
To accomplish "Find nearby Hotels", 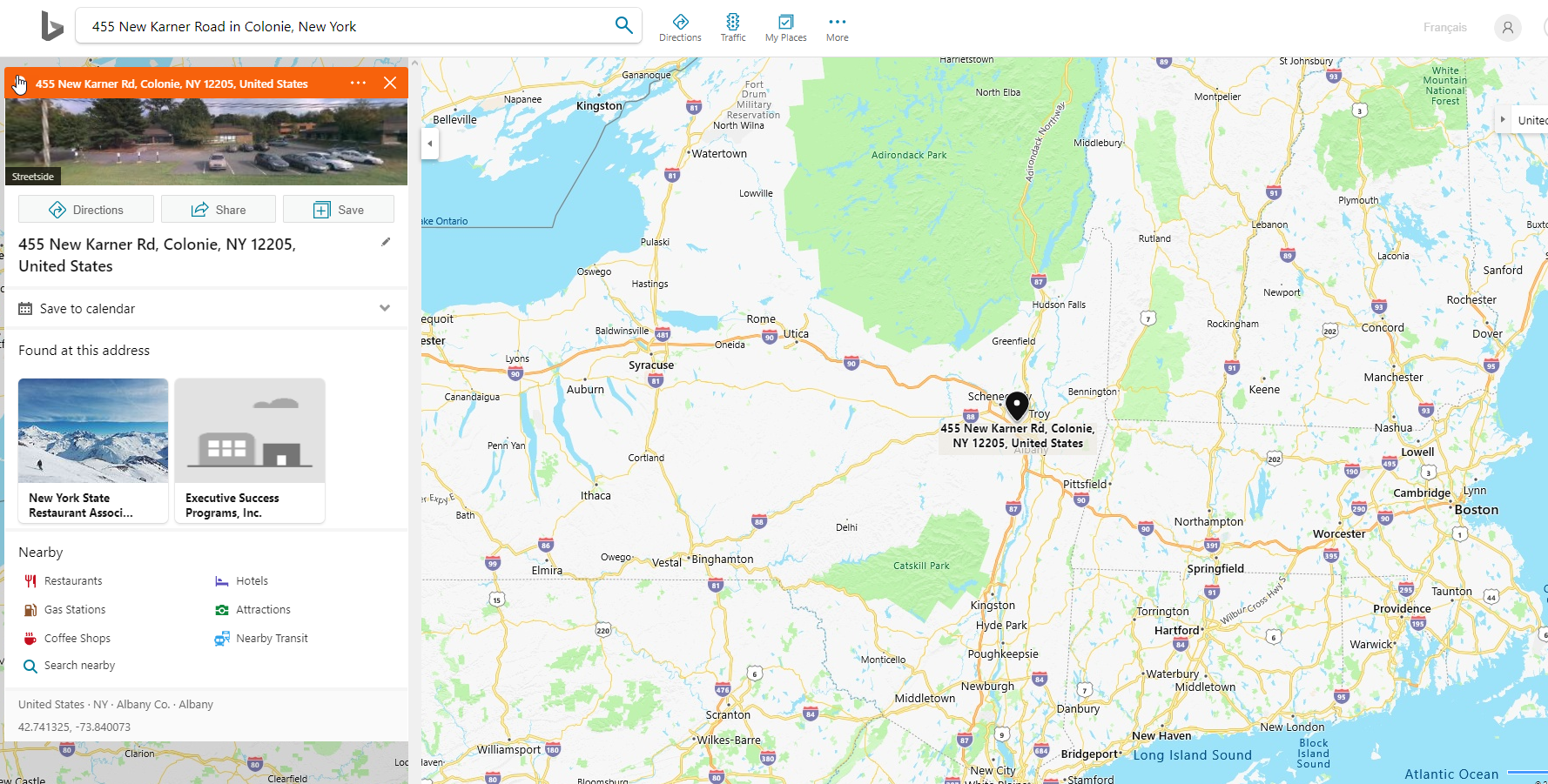I will (x=252, y=581).
